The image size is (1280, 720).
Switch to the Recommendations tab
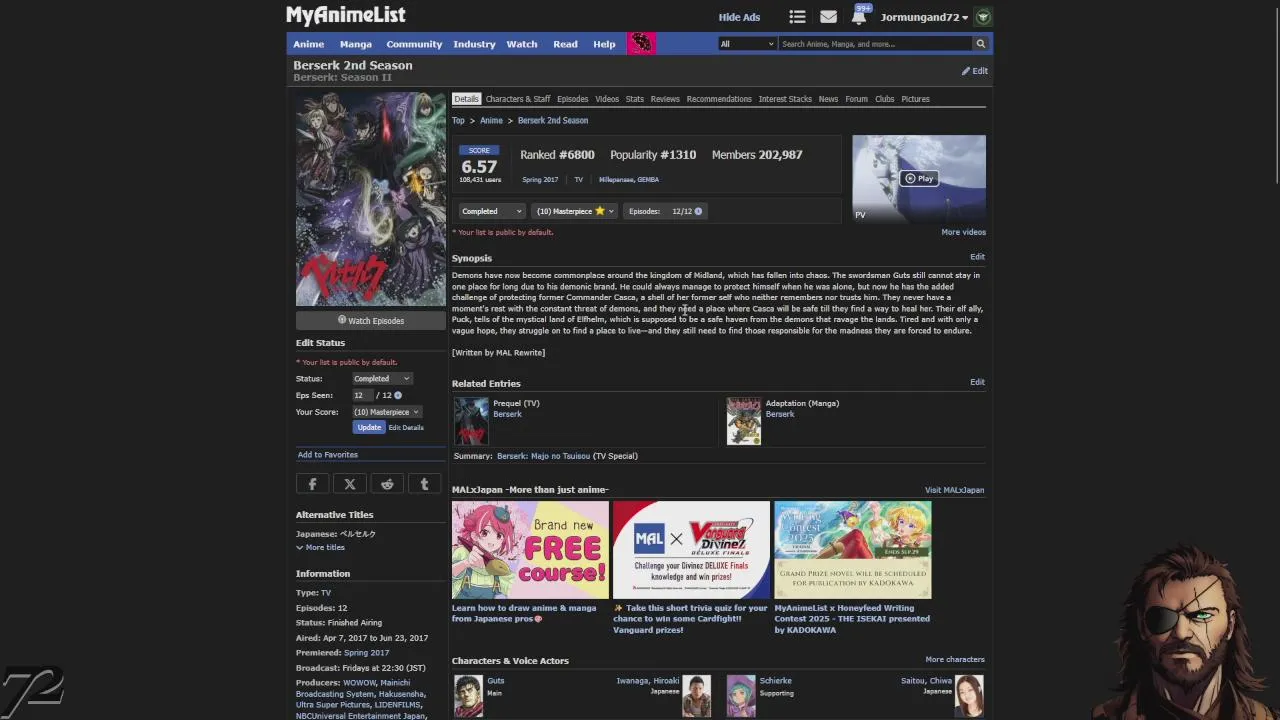pos(719,99)
